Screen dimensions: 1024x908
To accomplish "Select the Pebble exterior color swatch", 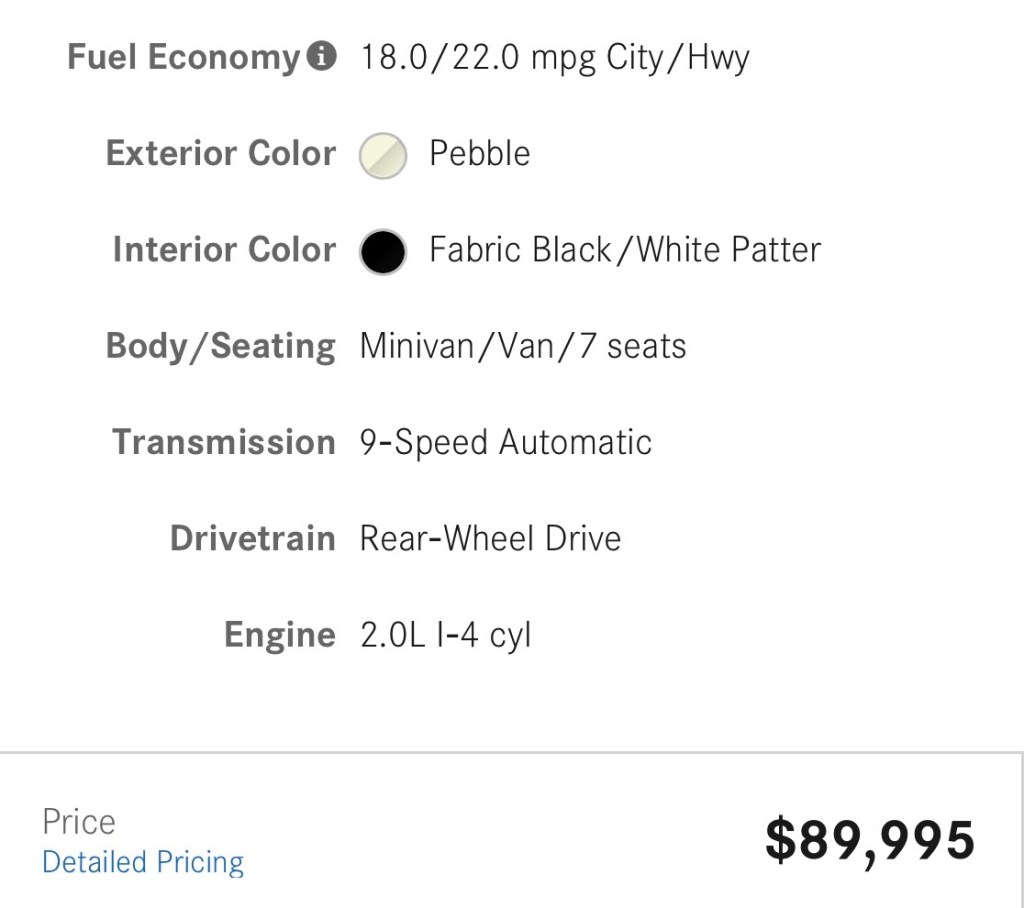I will (x=383, y=155).
